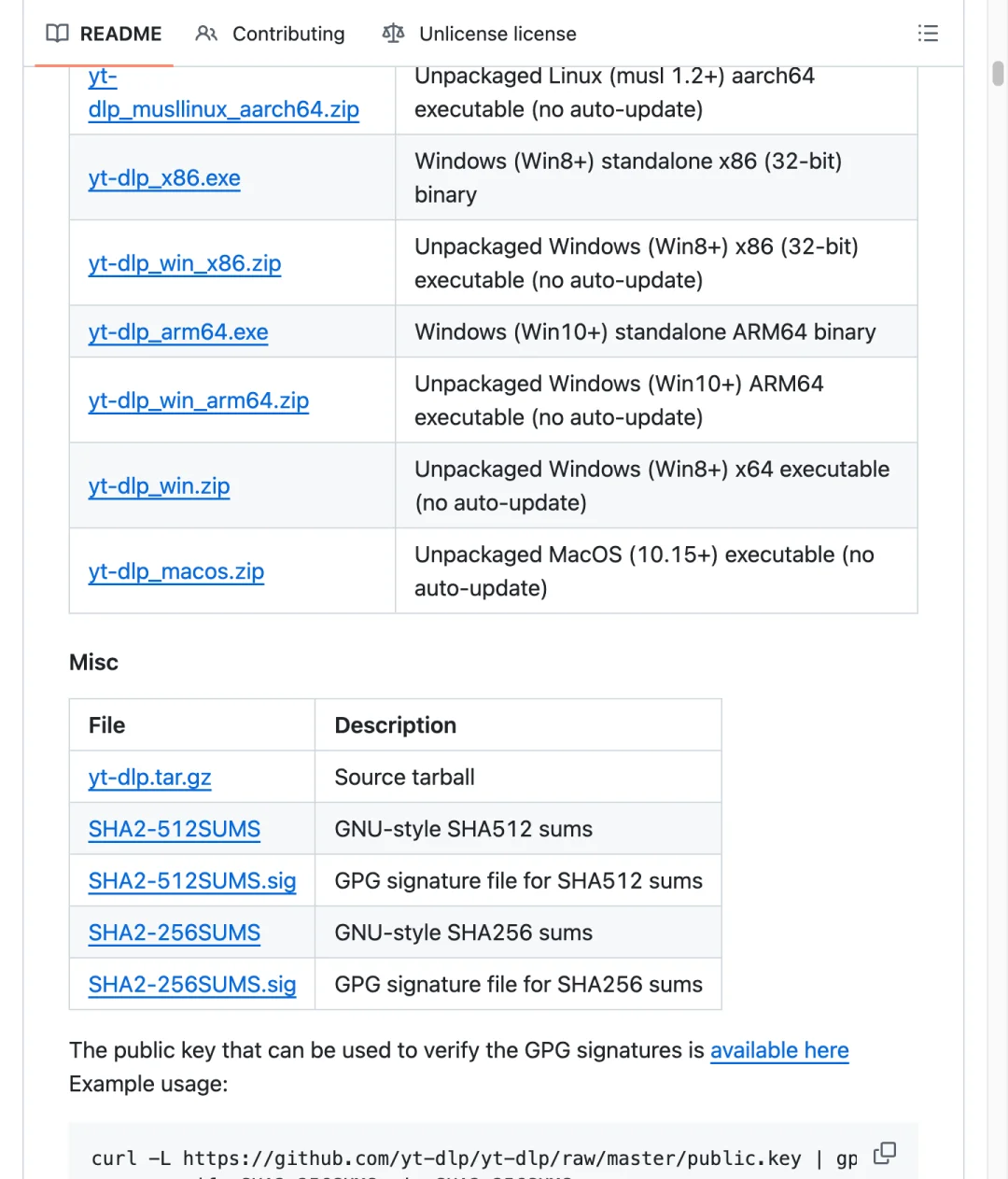Follow the "available here" public key link
The width and height of the screenshot is (1008, 1179).
779,1051
